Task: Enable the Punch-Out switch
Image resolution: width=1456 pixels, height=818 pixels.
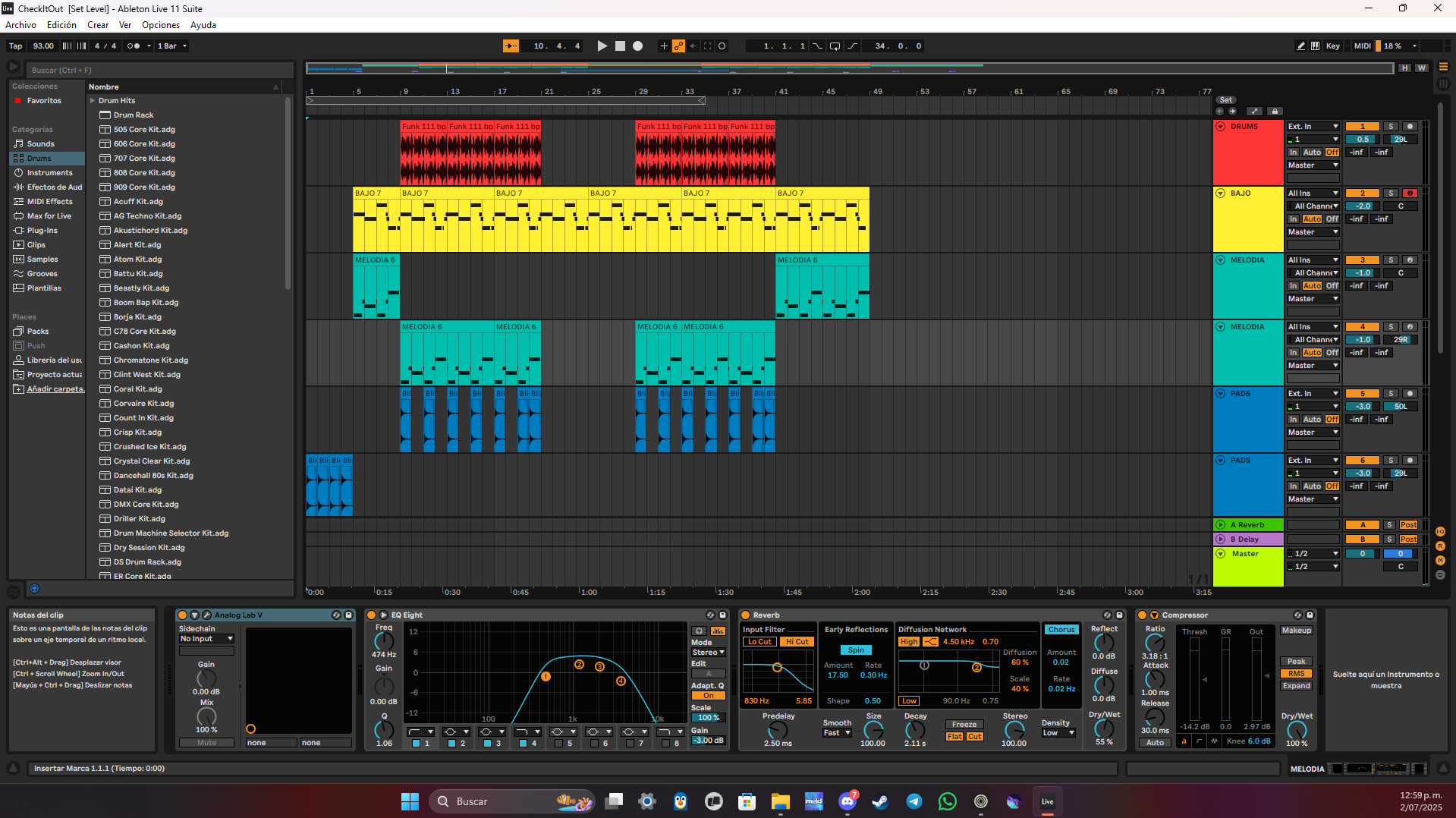Action: 852,46
